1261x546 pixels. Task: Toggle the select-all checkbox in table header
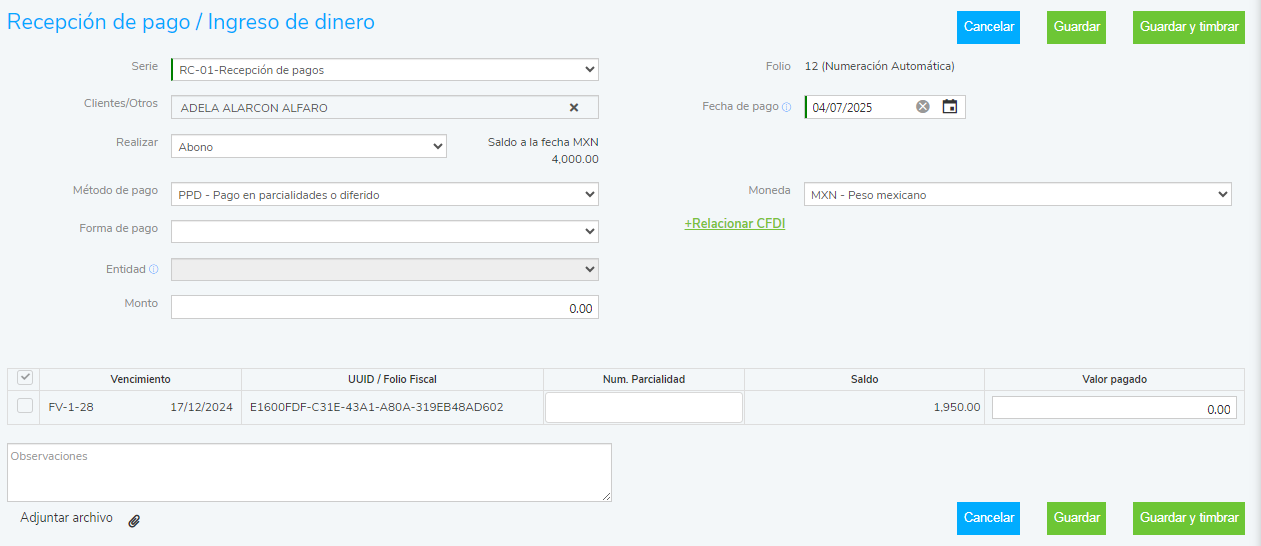click(25, 378)
